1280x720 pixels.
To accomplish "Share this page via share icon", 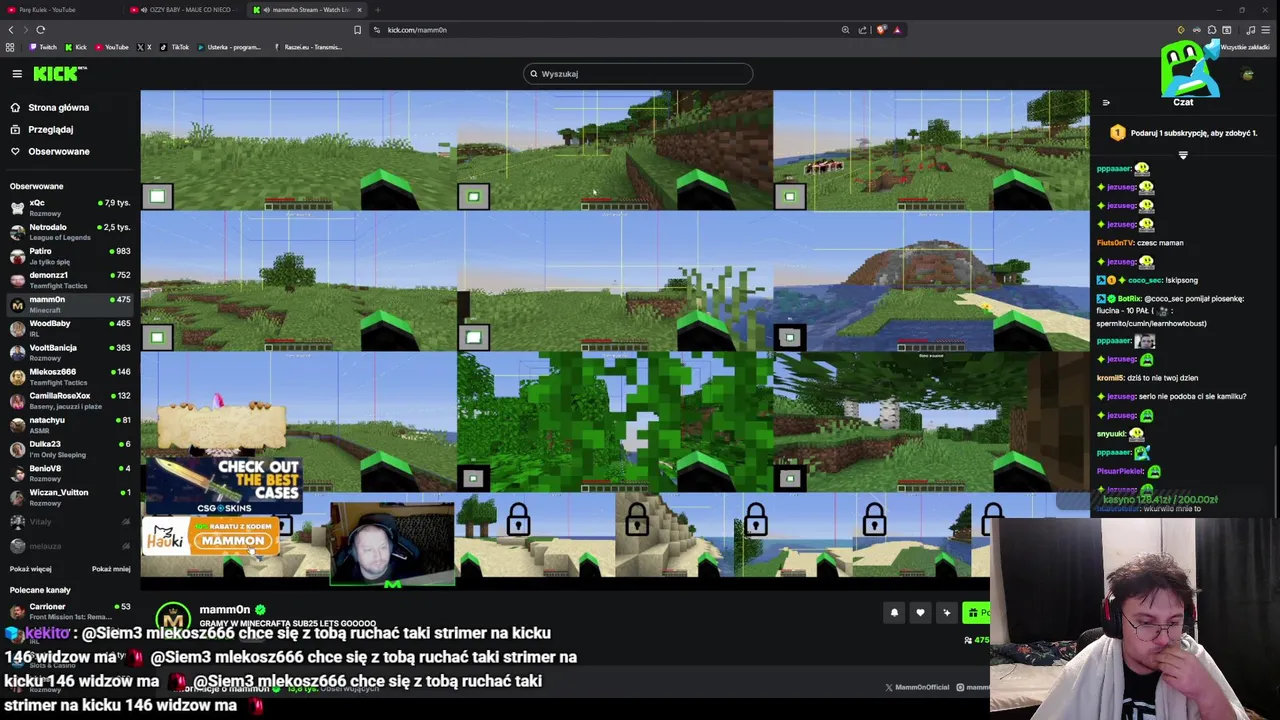I will pos(863,30).
